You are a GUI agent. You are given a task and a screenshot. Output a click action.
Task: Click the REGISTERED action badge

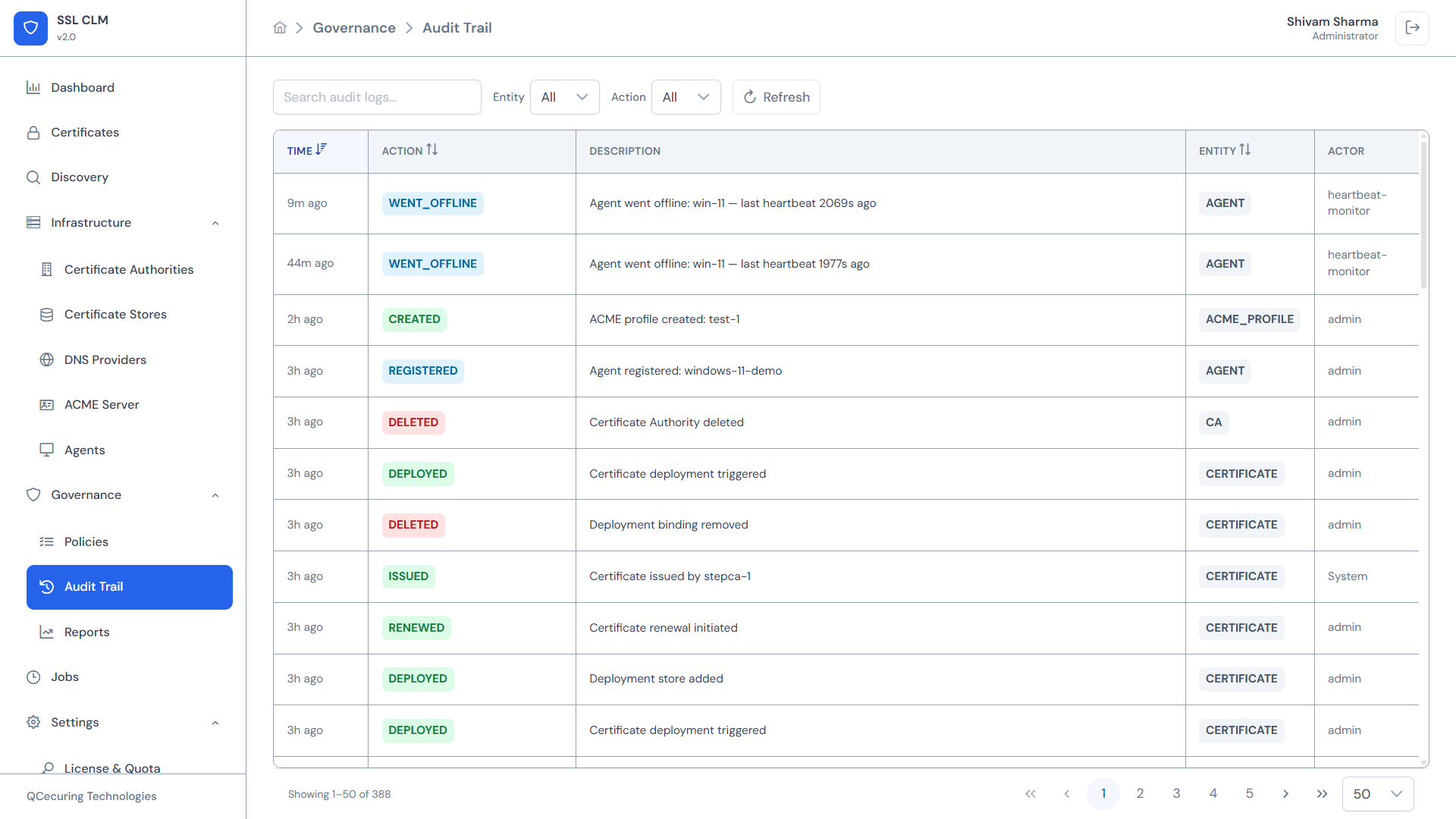pyautogui.click(x=423, y=371)
